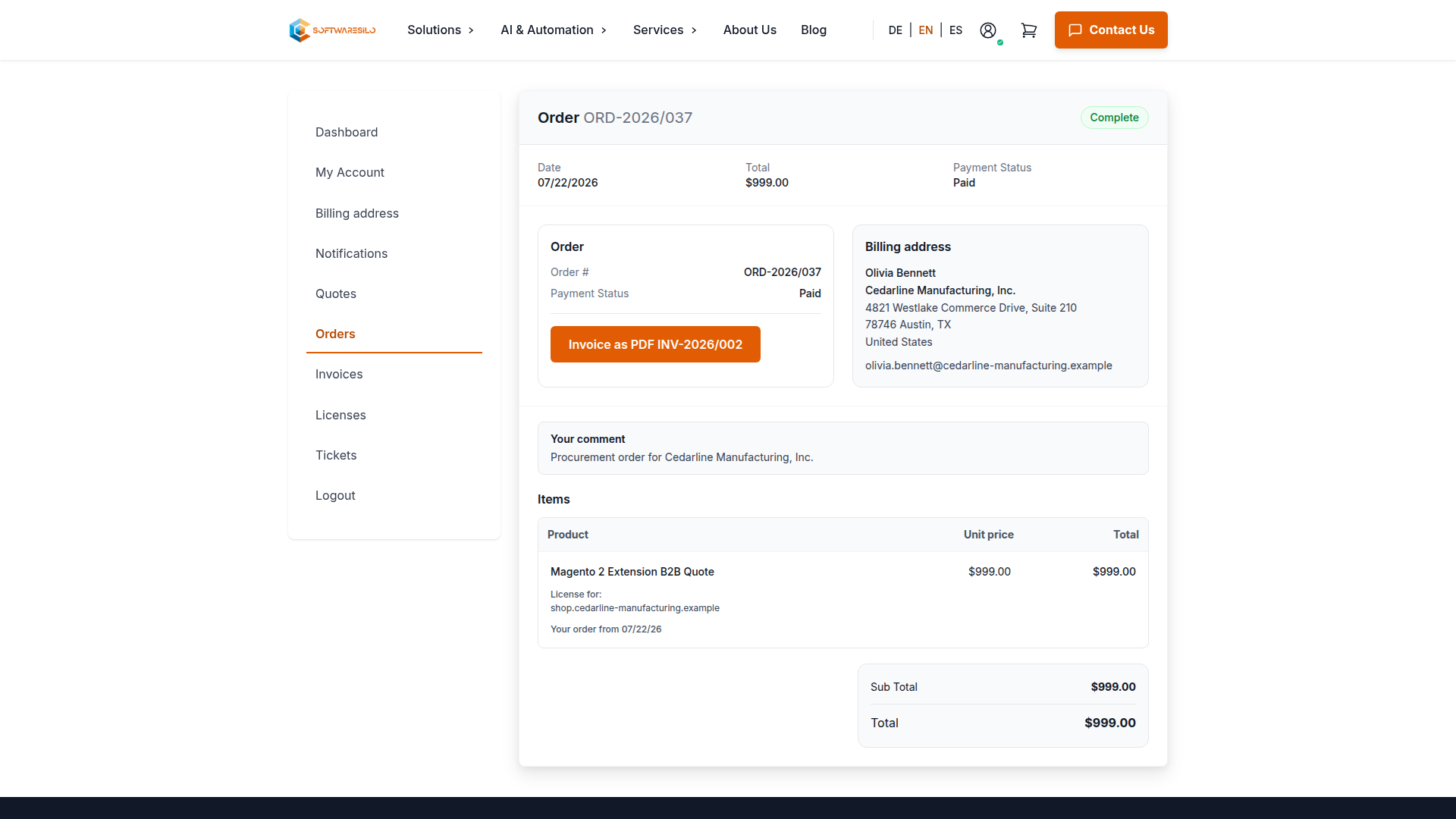Open the About Us page
Image resolution: width=1456 pixels, height=819 pixels.
pos(749,30)
